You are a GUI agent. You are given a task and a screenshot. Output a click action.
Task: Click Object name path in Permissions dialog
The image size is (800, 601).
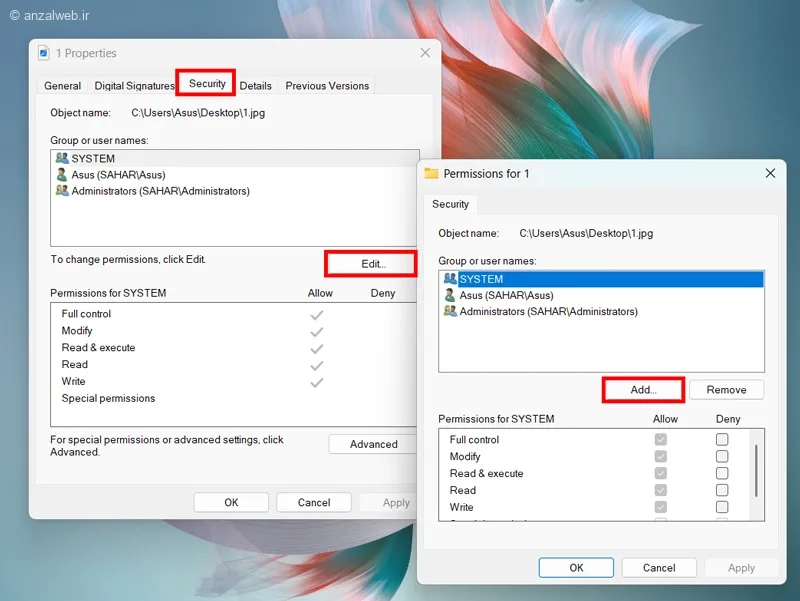586,233
